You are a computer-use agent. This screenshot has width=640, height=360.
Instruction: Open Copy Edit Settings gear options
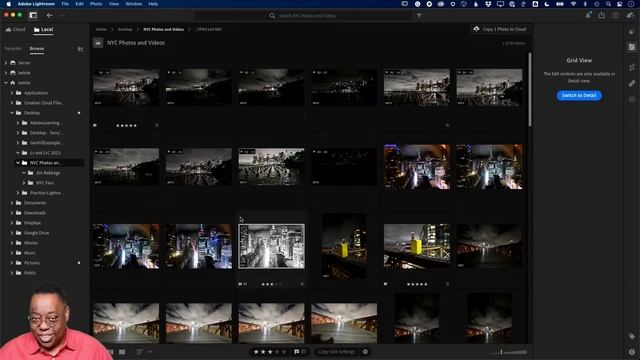(x=365, y=351)
